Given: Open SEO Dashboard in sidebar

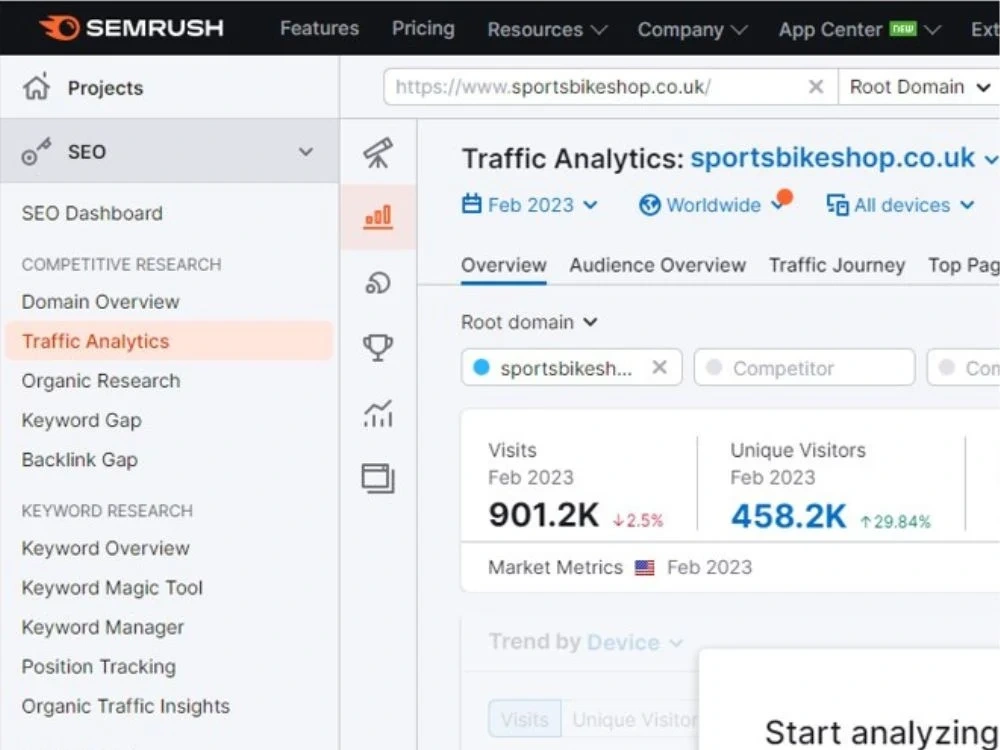Looking at the screenshot, I should click(92, 213).
